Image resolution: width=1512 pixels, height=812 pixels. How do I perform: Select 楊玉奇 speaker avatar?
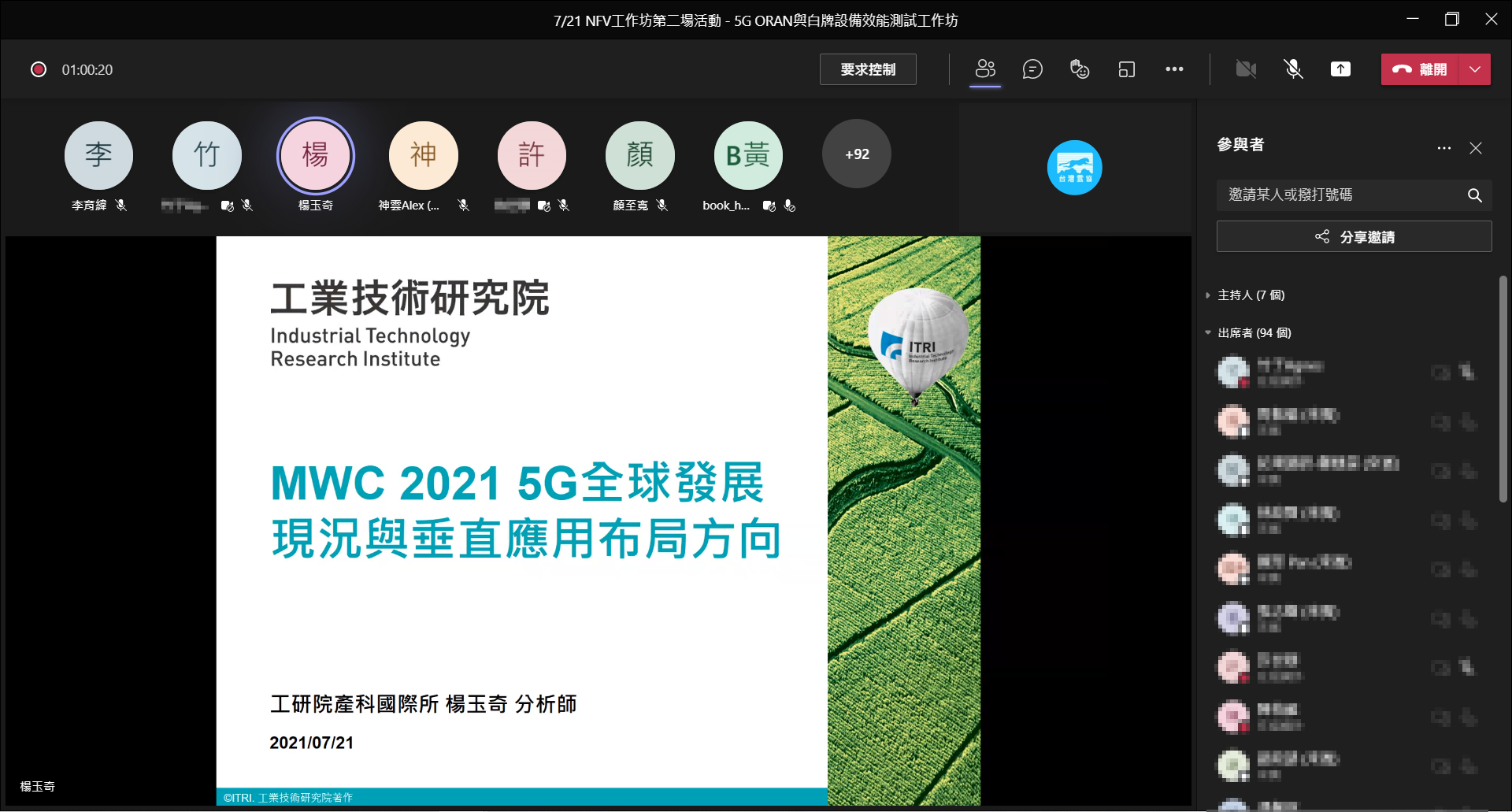pos(316,155)
